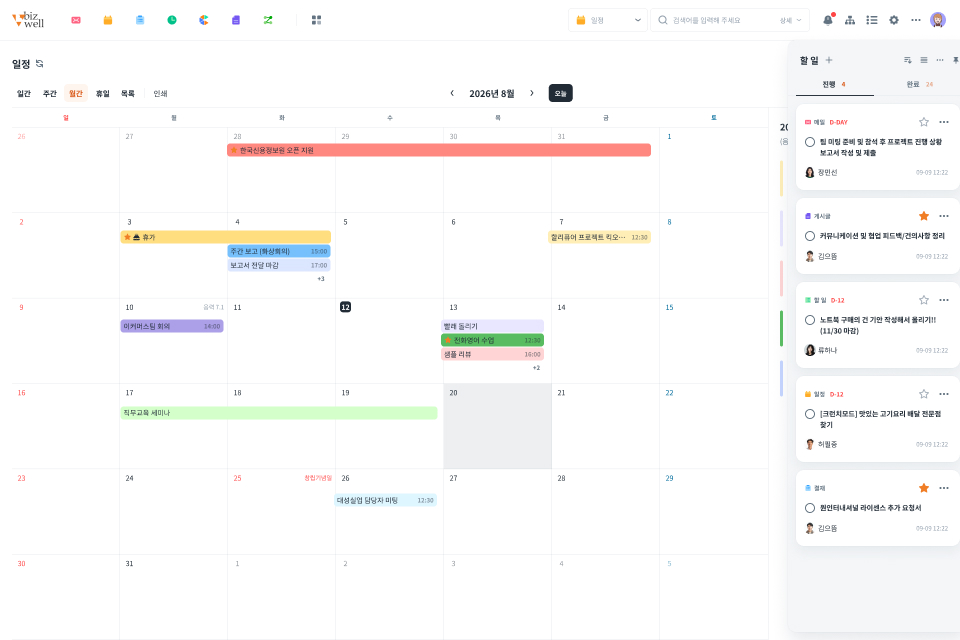The image size is (960, 640).
Task: Go to next month arrow
Action: [x=531, y=93]
